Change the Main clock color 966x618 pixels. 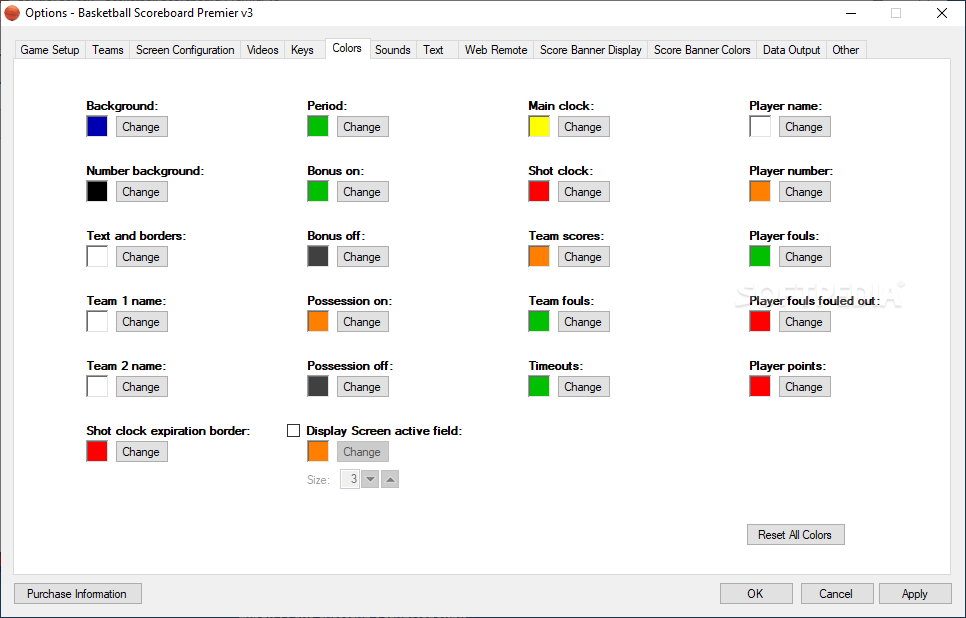tap(584, 127)
